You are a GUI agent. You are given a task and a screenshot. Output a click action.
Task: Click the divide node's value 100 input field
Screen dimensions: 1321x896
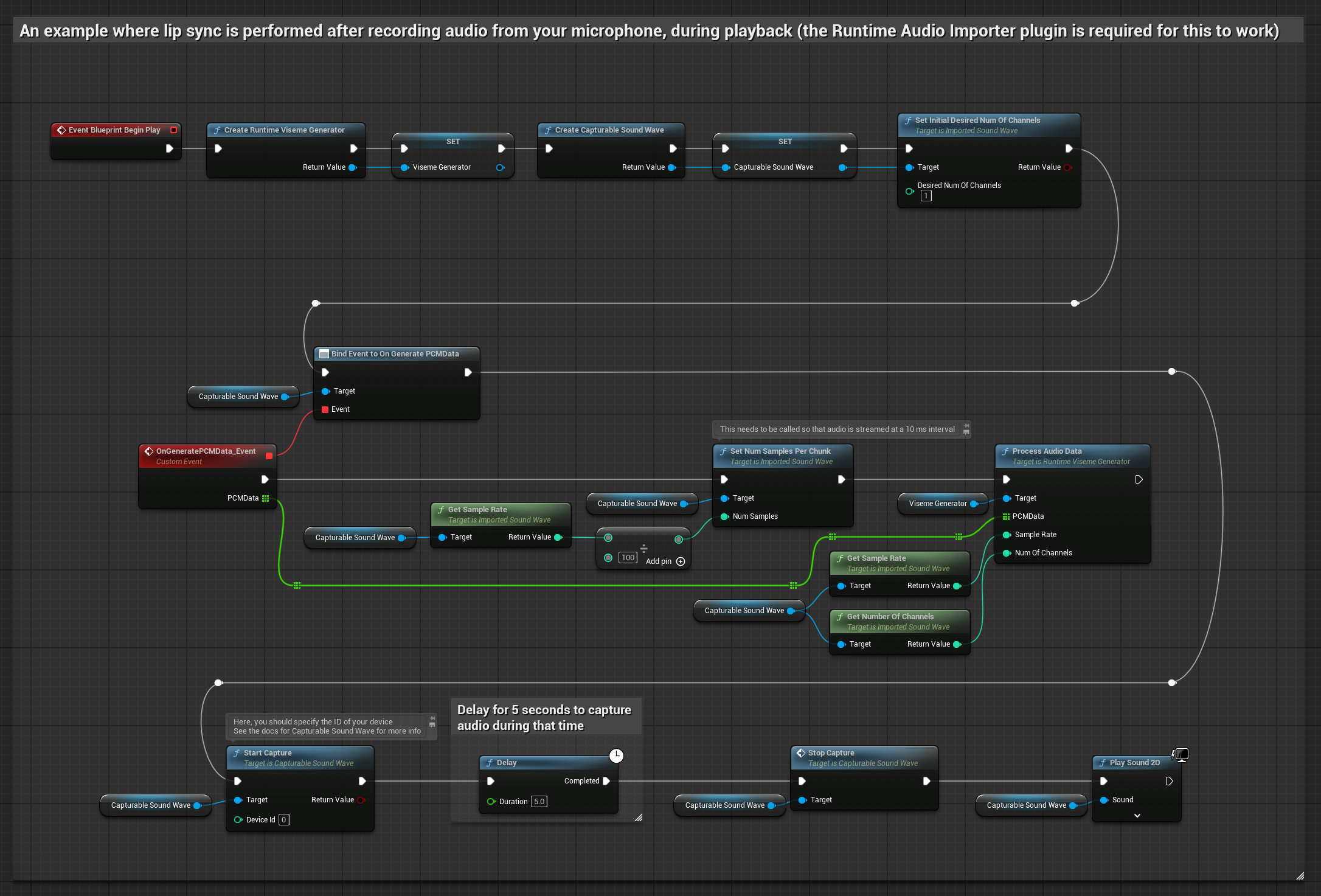[x=628, y=558]
